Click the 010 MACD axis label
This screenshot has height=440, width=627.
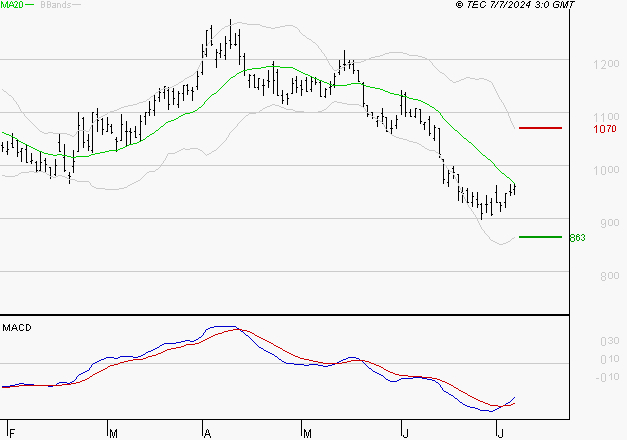[610, 359]
